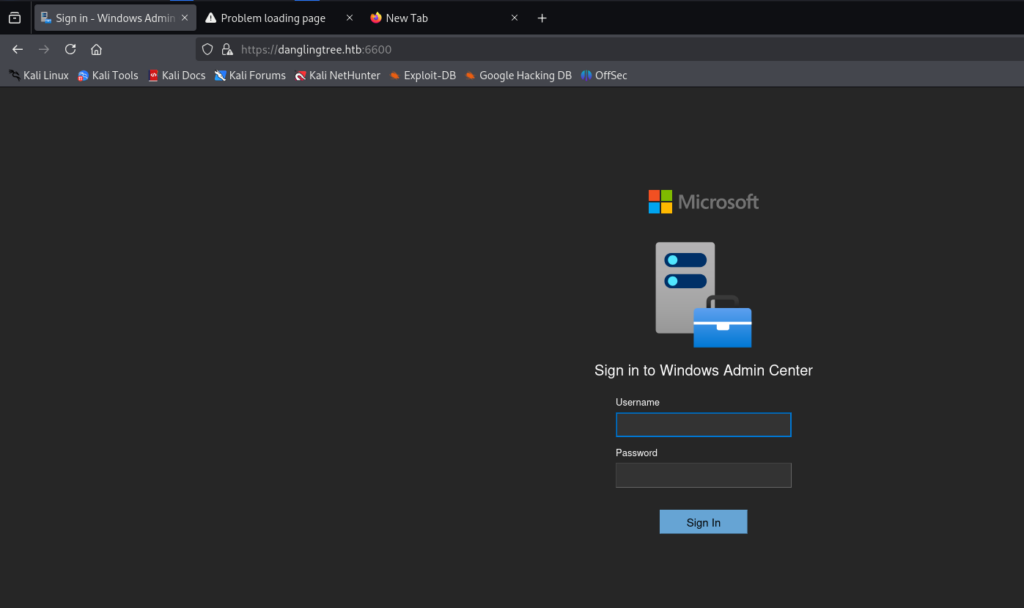
Task: Switch to the Problem loading page tab
Action: click(273, 18)
